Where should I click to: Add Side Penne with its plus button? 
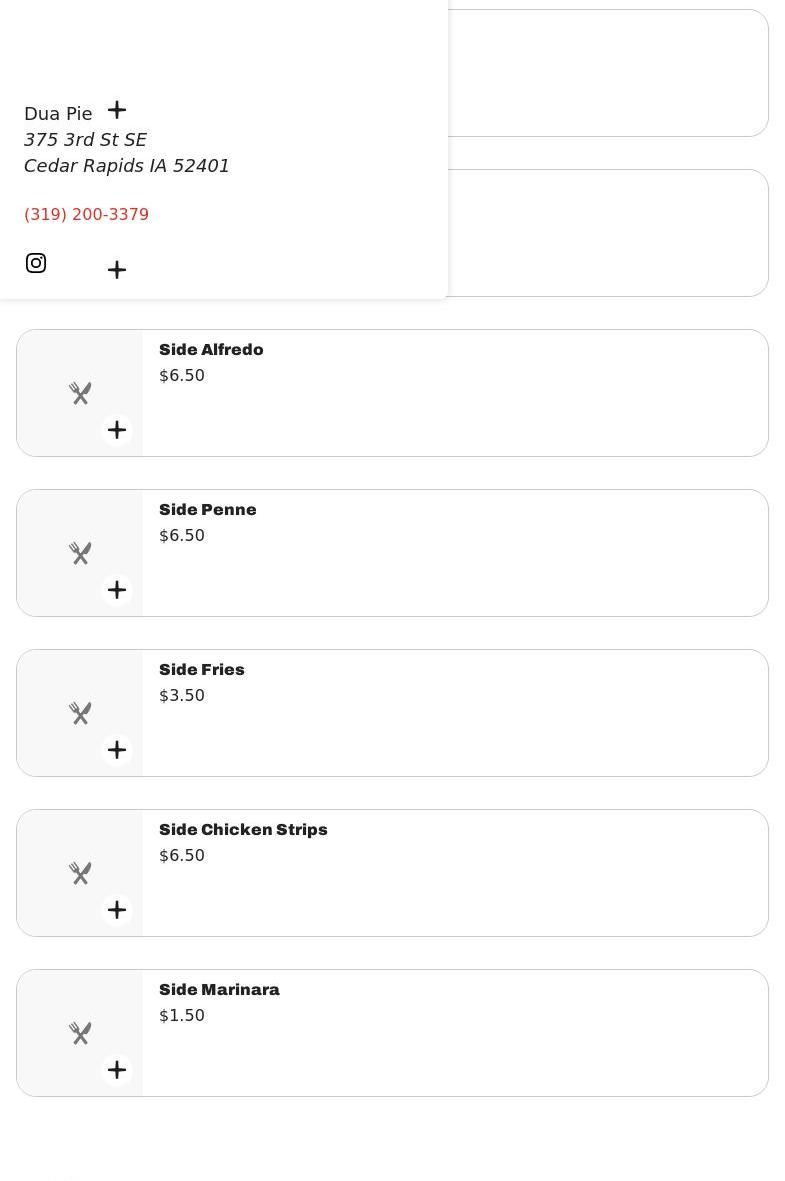[x=117, y=590]
